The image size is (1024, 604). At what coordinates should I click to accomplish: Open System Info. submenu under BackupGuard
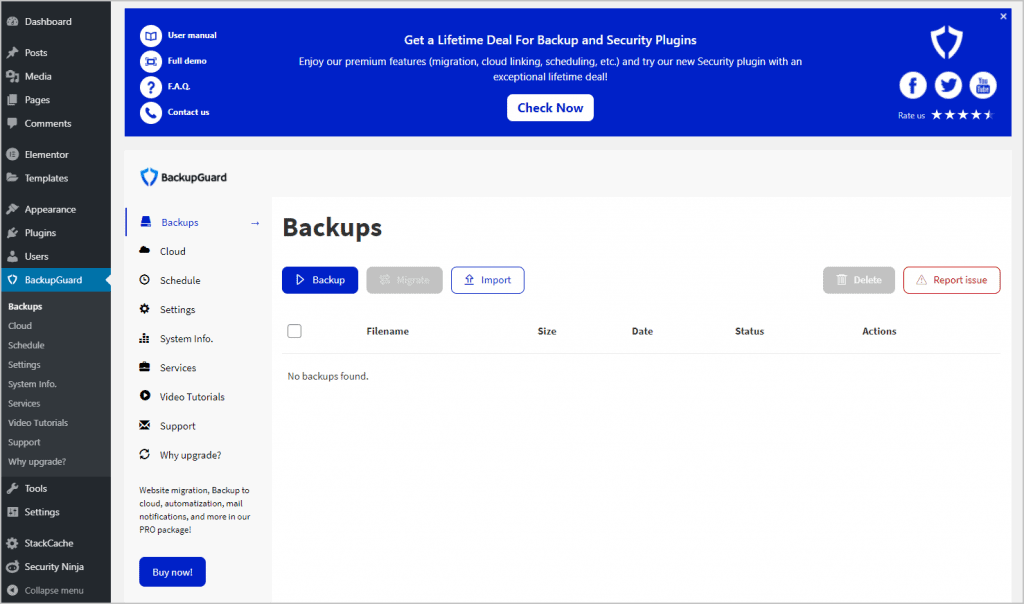point(32,384)
